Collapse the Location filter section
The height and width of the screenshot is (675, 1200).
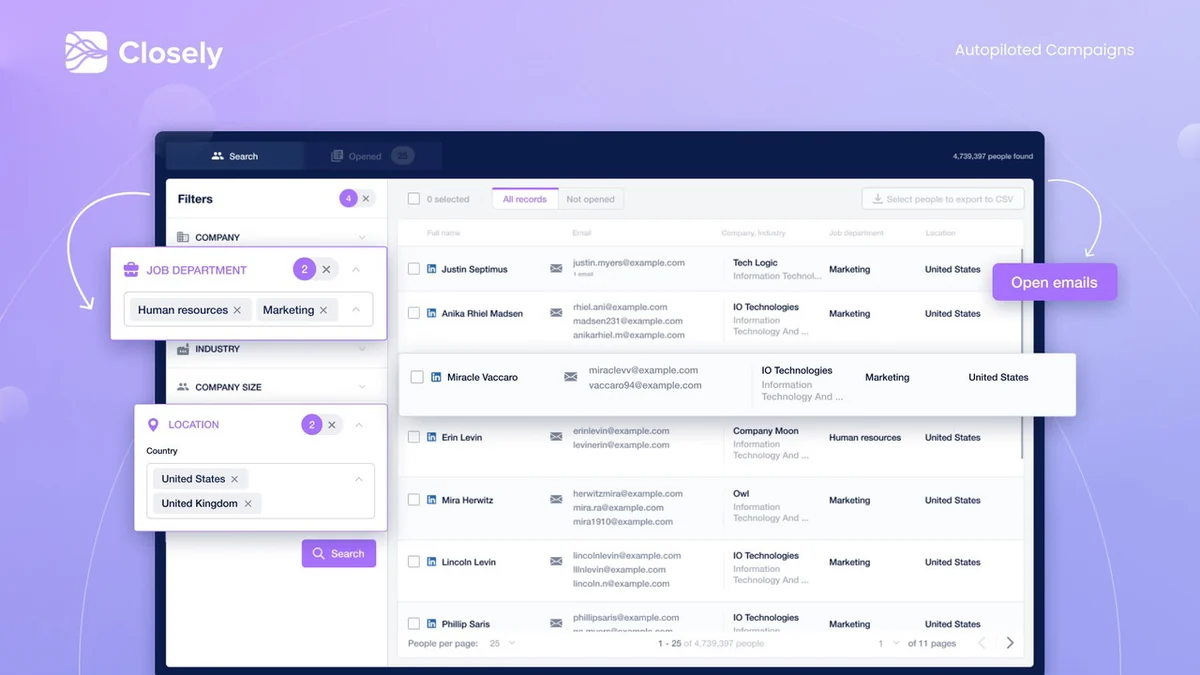[359, 425]
